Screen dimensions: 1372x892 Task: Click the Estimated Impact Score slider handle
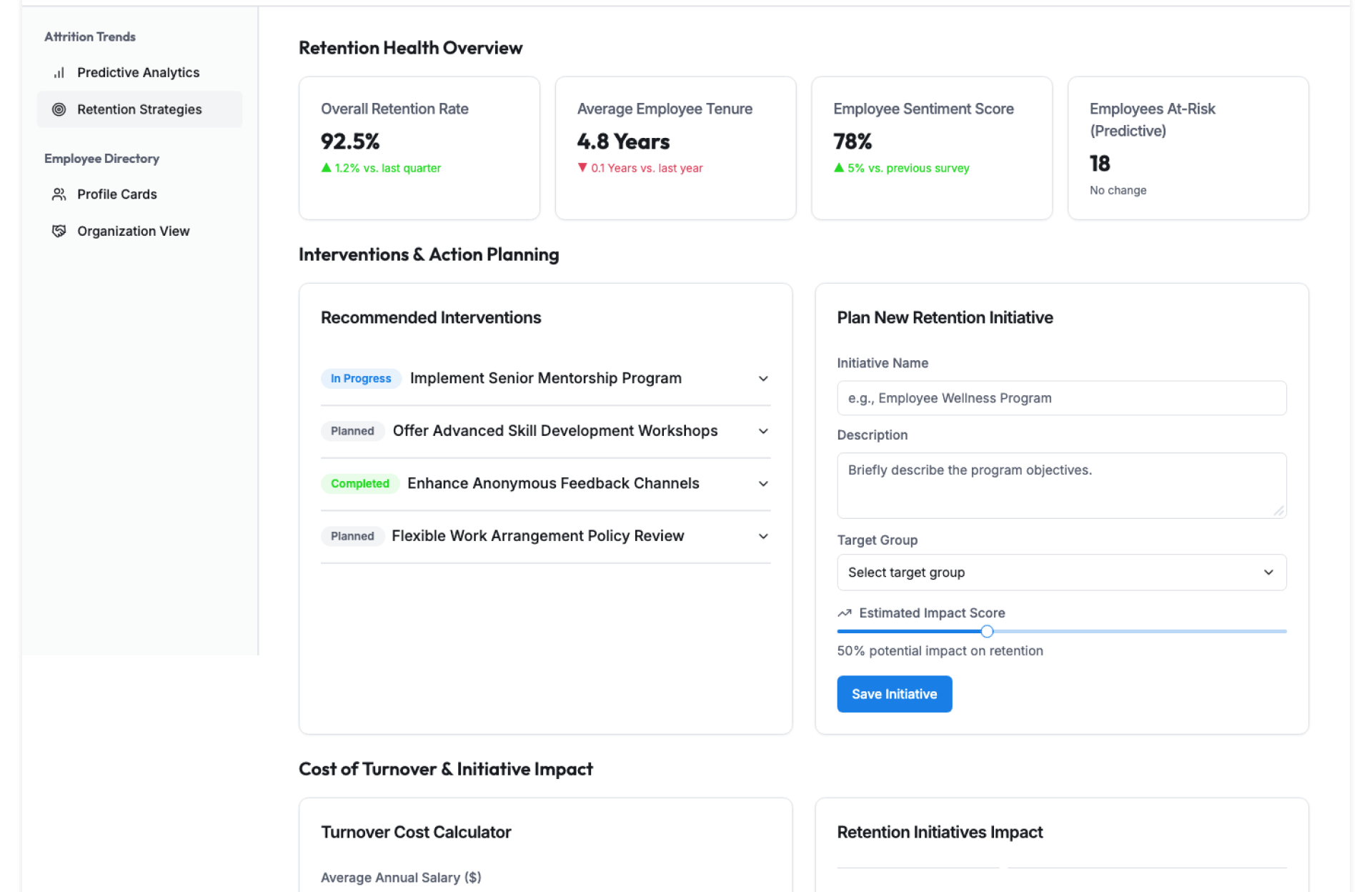pyautogui.click(x=987, y=631)
